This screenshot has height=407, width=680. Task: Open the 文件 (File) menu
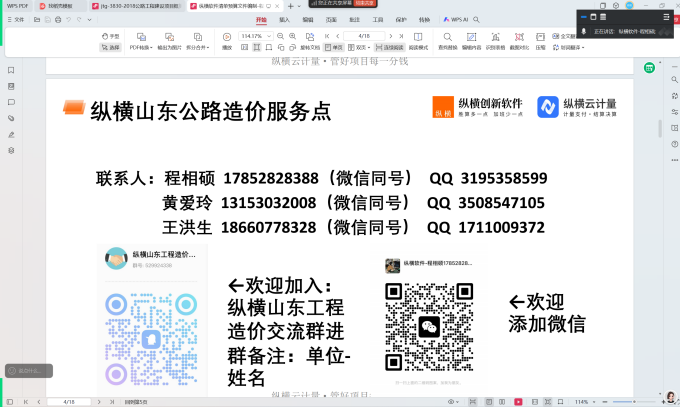[x=16, y=20]
